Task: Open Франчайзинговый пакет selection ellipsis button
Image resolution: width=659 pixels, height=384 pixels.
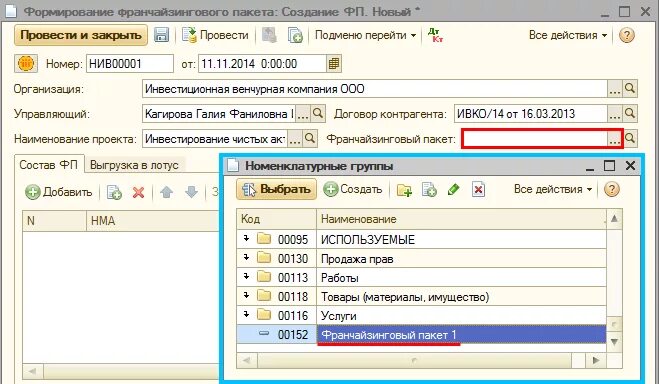Action: tap(614, 138)
